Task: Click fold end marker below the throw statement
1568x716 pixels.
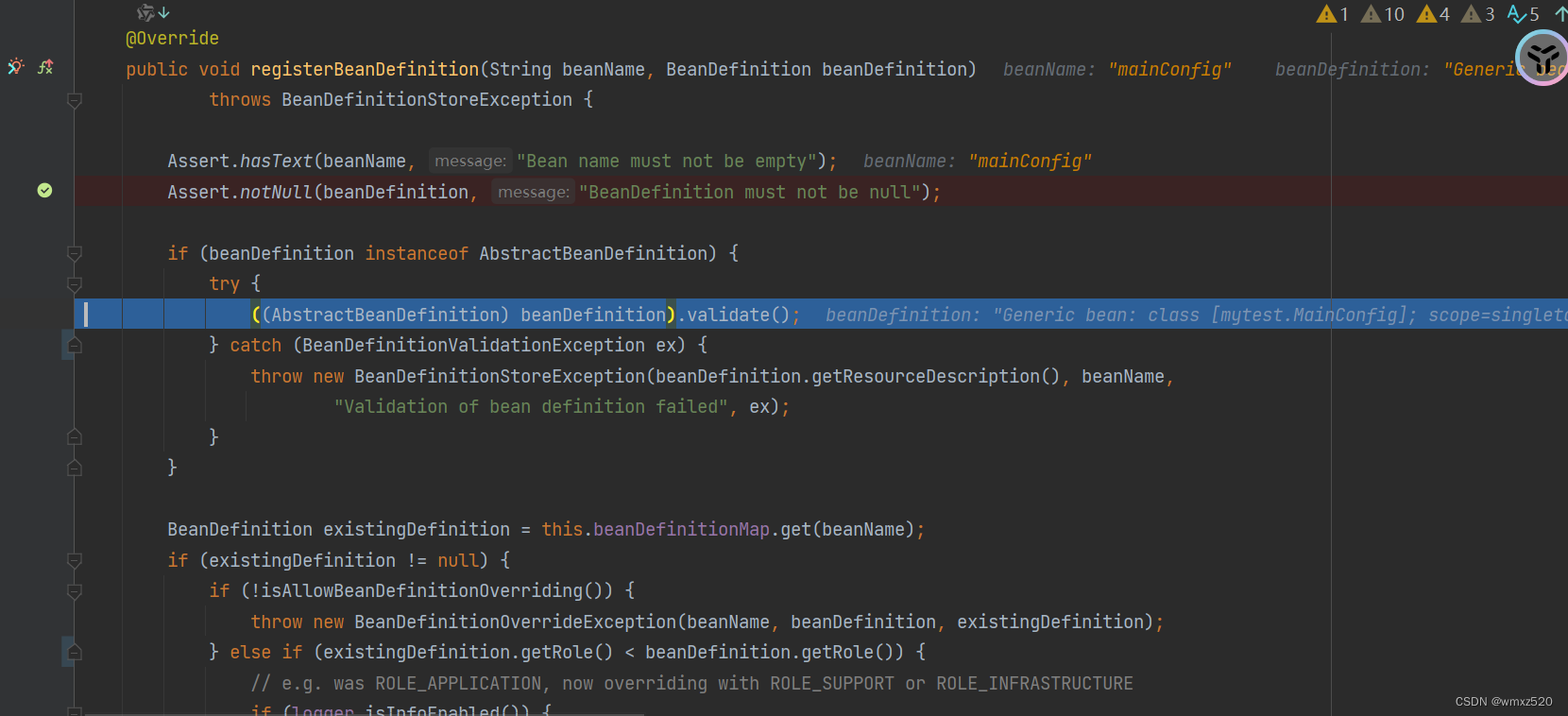Action: coord(75,437)
